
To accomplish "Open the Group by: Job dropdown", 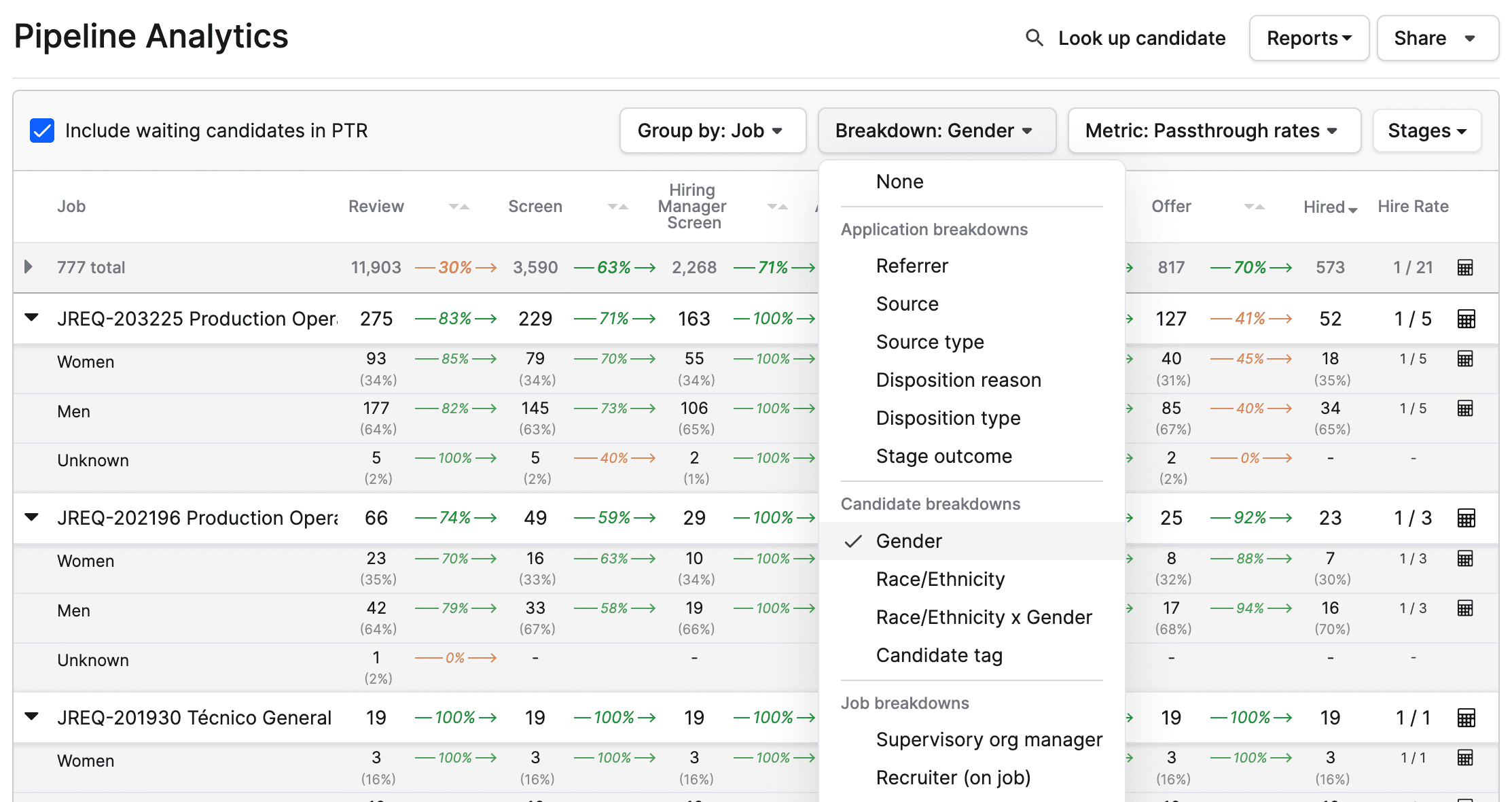I will [x=712, y=130].
